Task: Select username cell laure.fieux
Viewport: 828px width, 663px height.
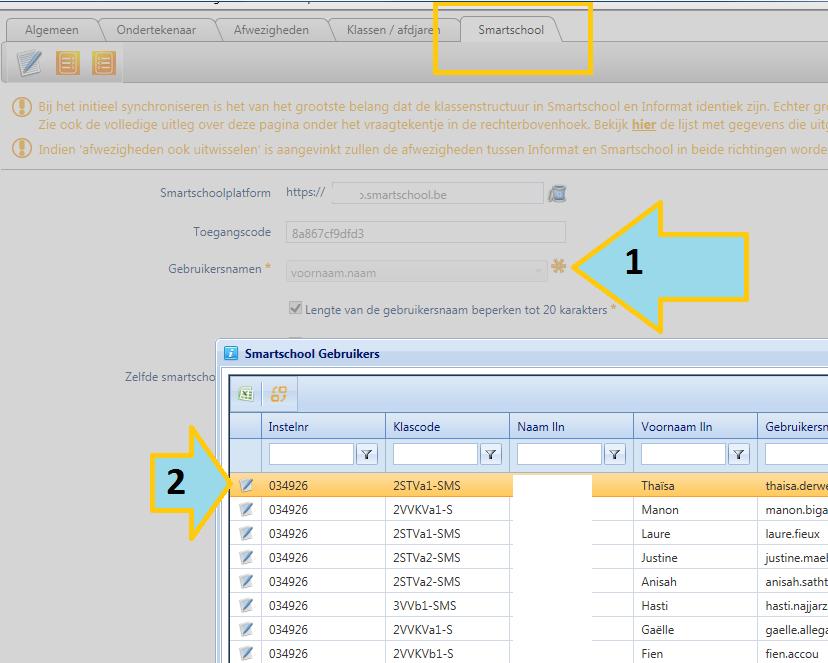Action: point(793,534)
